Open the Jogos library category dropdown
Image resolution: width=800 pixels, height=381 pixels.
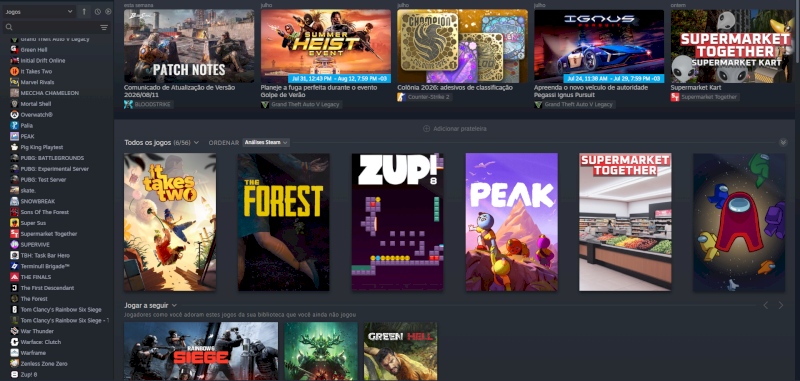tap(38, 11)
